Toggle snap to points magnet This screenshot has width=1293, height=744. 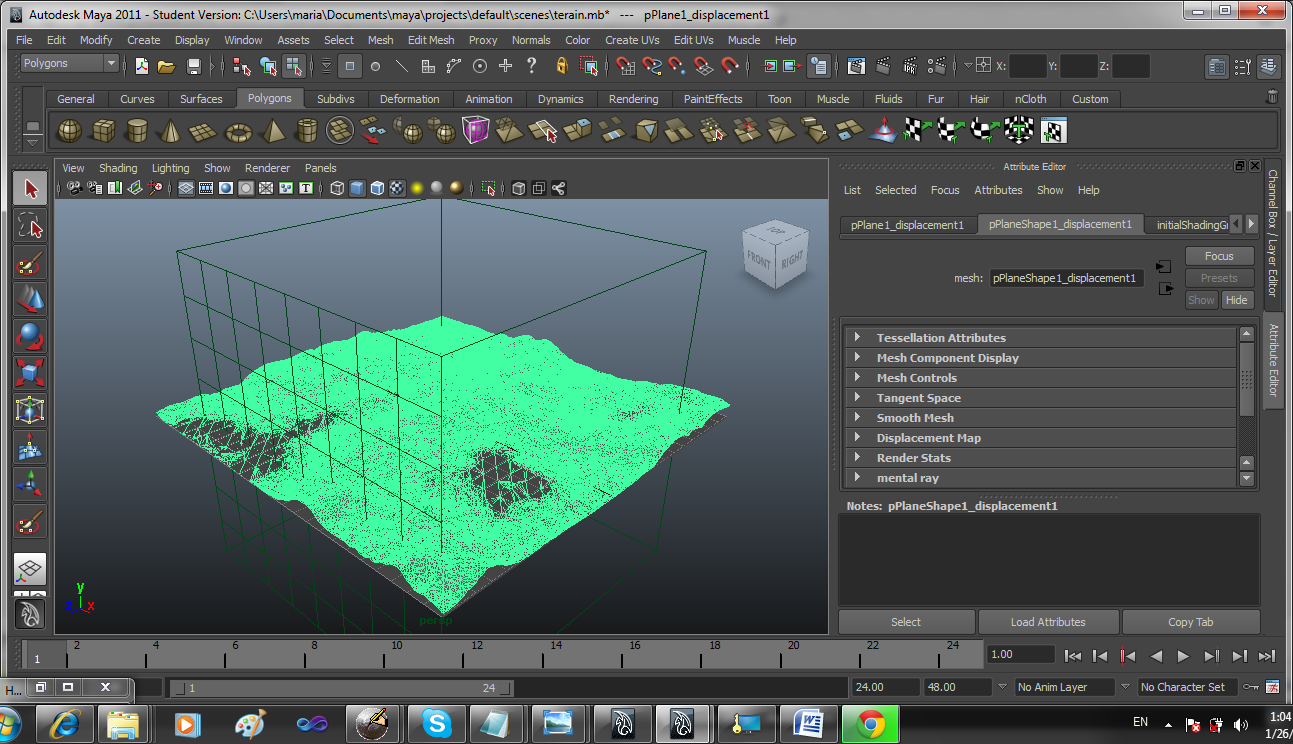point(679,66)
